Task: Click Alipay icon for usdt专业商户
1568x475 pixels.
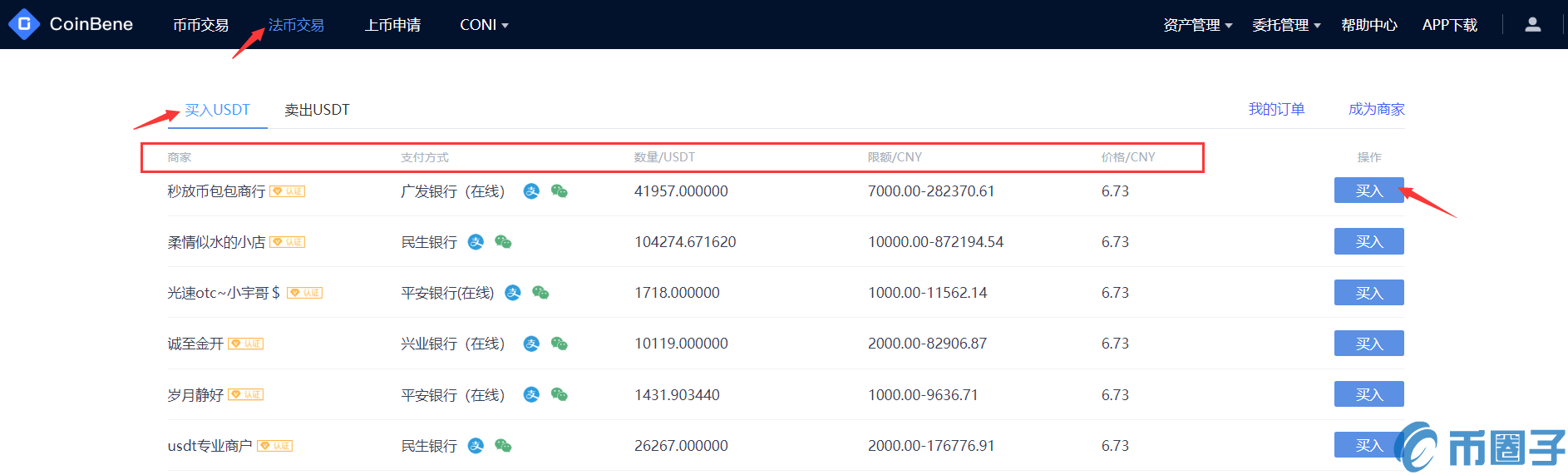Action: pos(476,446)
